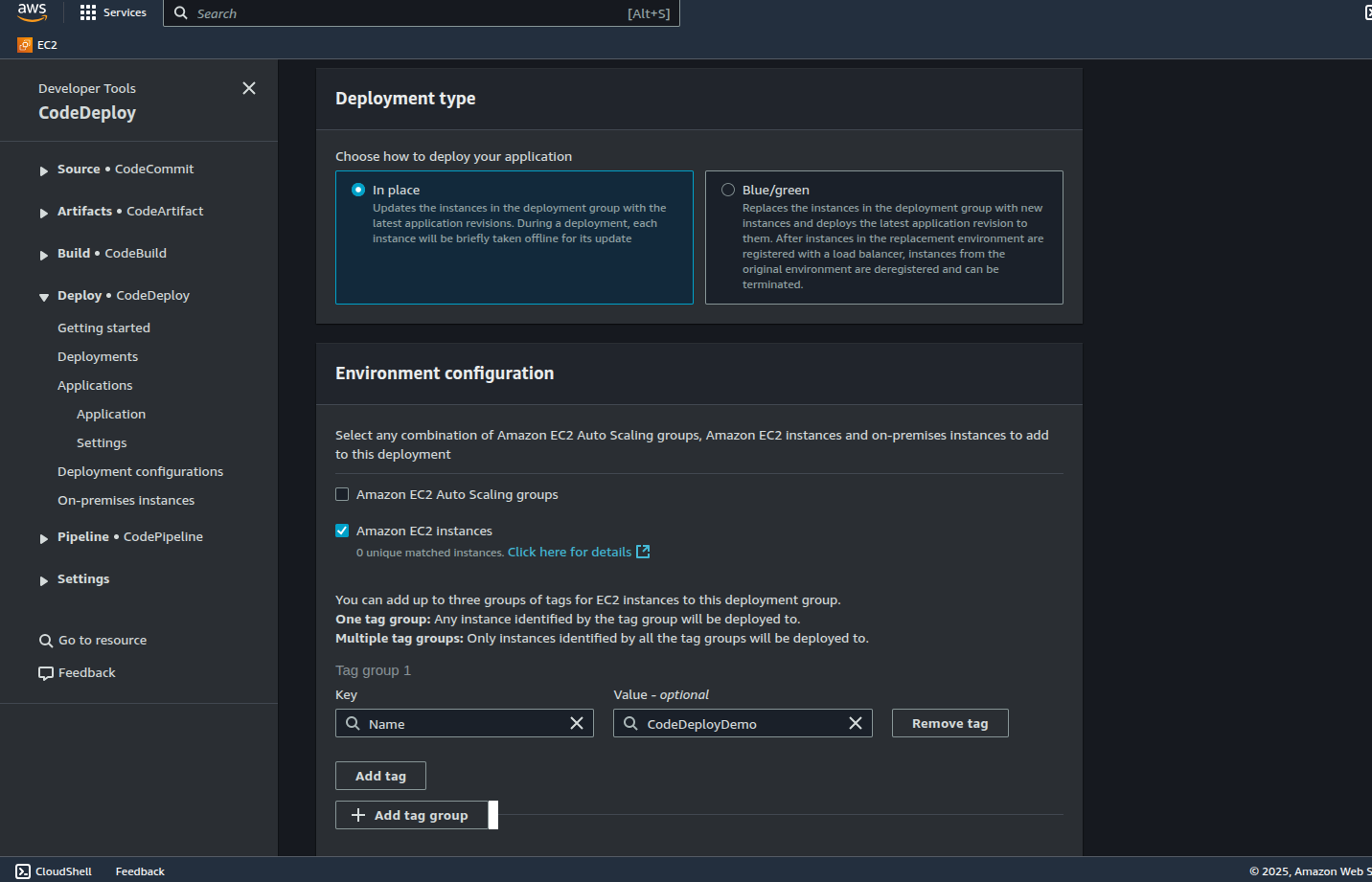Click the Add tag button

pos(380,776)
